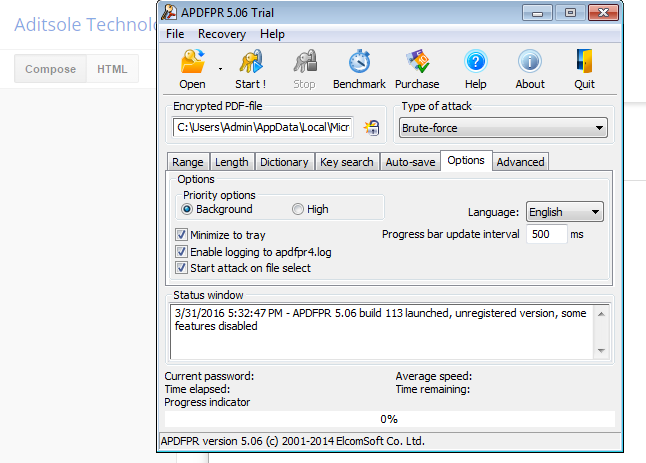Screen dimensions: 646x463
Task: Click the HTML button in background page
Action: (x=112, y=69)
